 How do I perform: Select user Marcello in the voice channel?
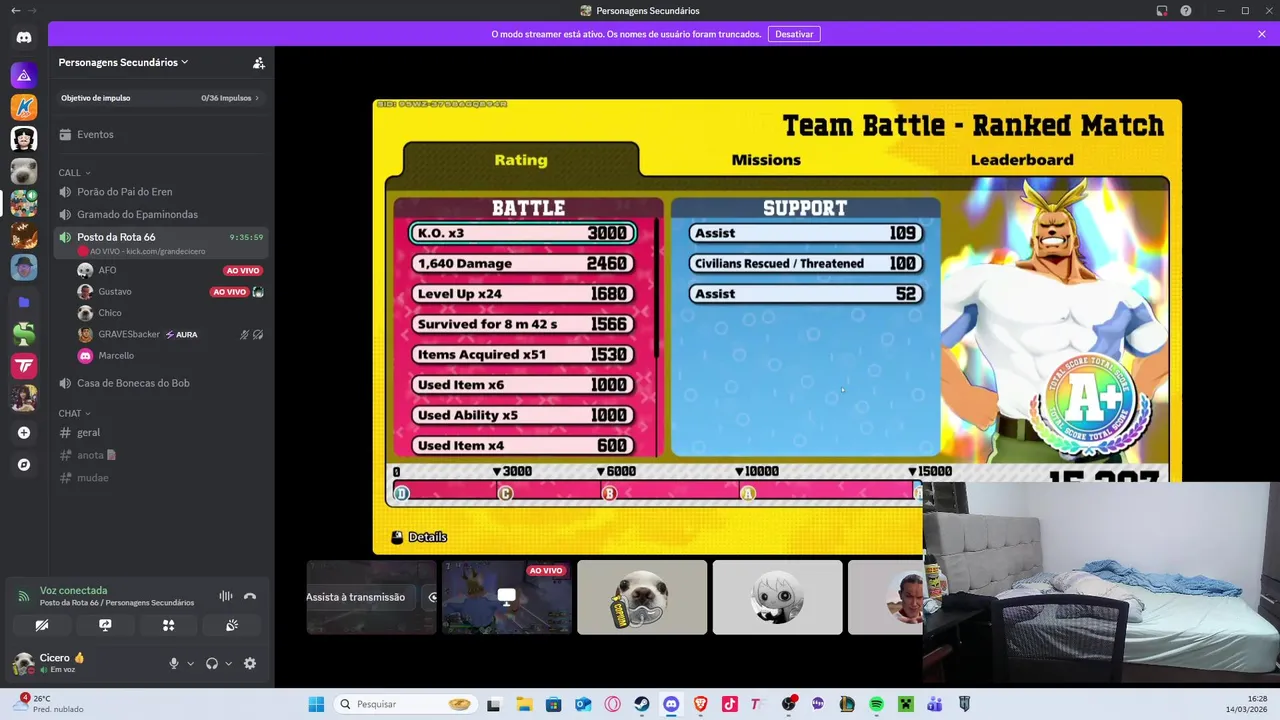(x=168, y=355)
